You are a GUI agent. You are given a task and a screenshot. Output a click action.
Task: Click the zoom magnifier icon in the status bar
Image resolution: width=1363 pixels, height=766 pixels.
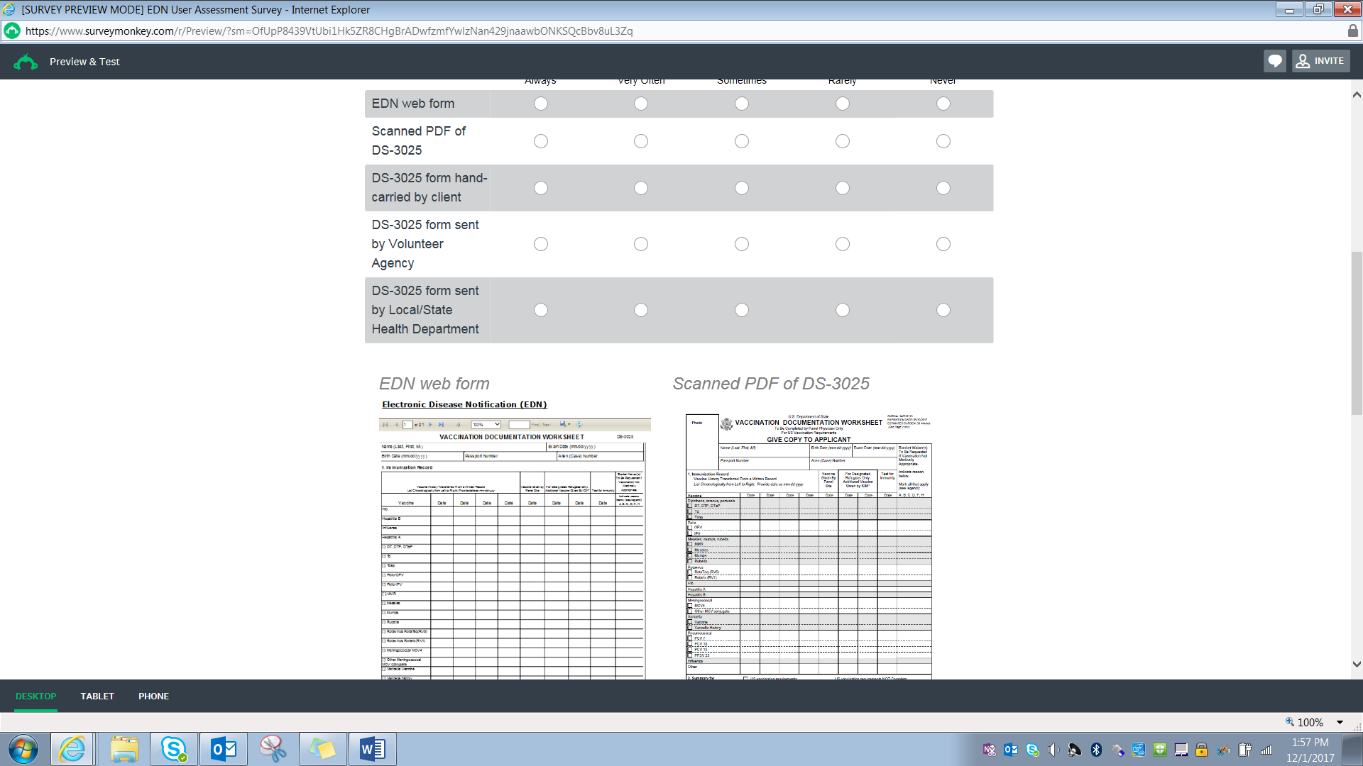pyautogui.click(x=1289, y=722)
